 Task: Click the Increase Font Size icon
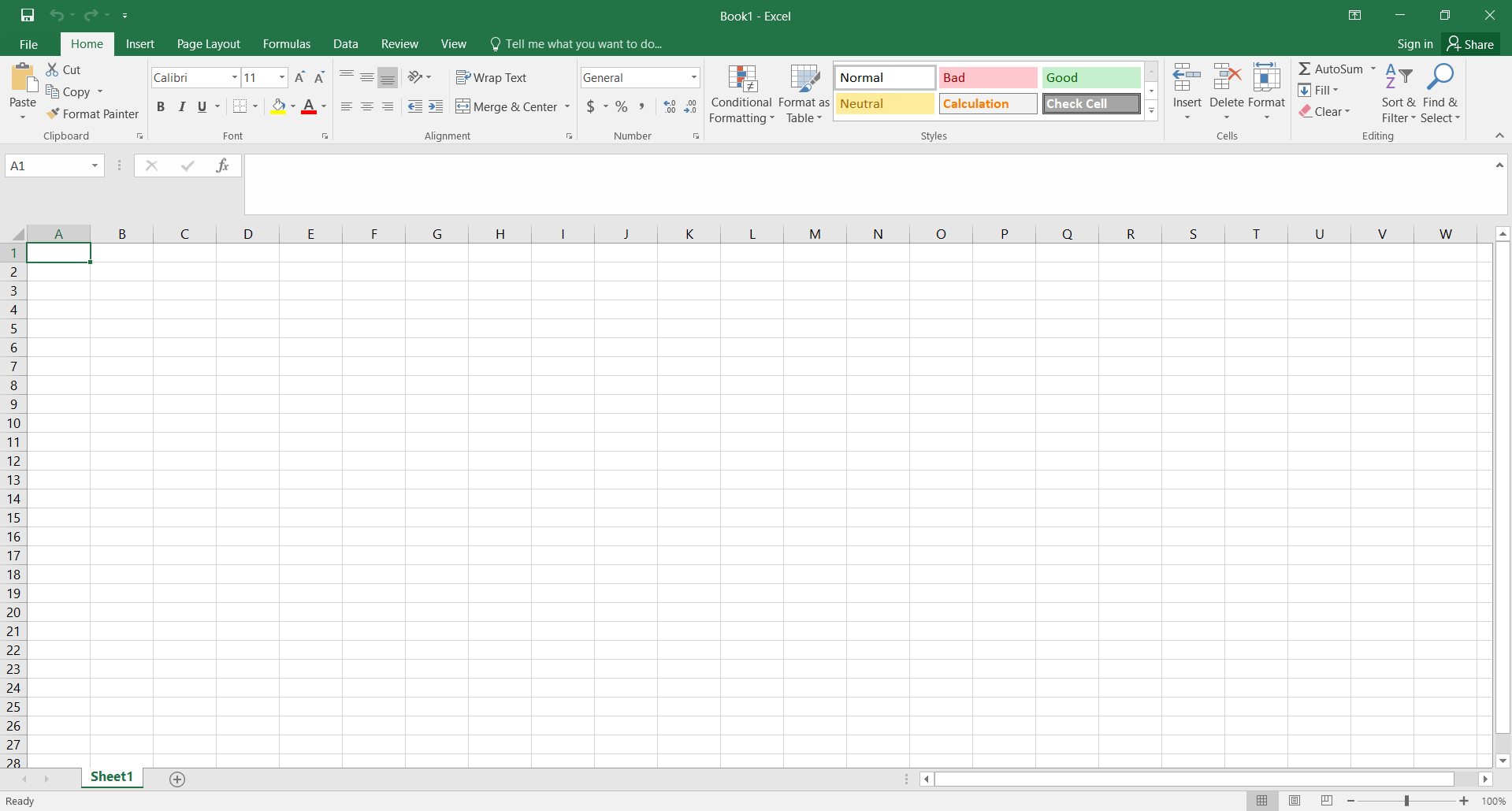click(299, 77)
